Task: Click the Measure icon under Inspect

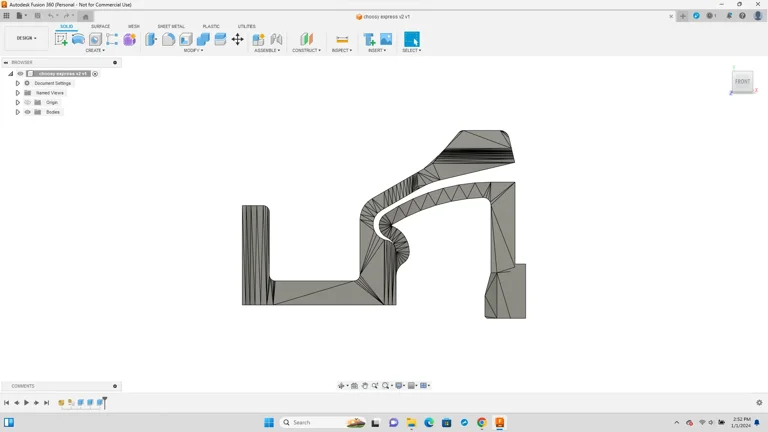Action: pos(341,39)
